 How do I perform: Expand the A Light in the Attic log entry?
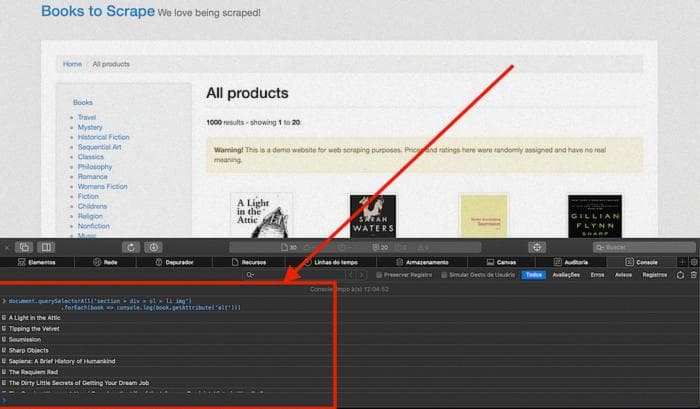coord(5,318)
